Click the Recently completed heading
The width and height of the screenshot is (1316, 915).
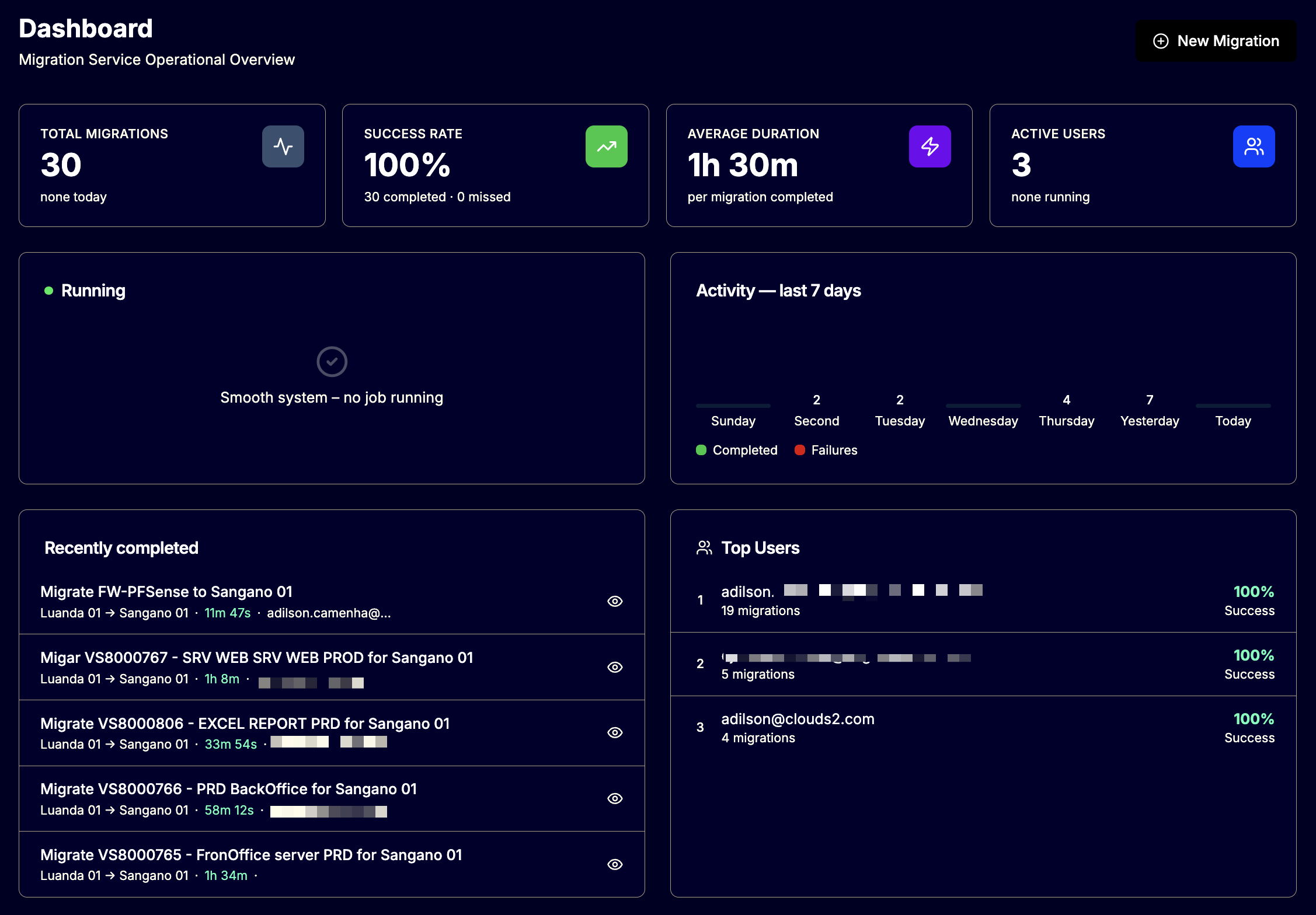(x=121, y=548)
